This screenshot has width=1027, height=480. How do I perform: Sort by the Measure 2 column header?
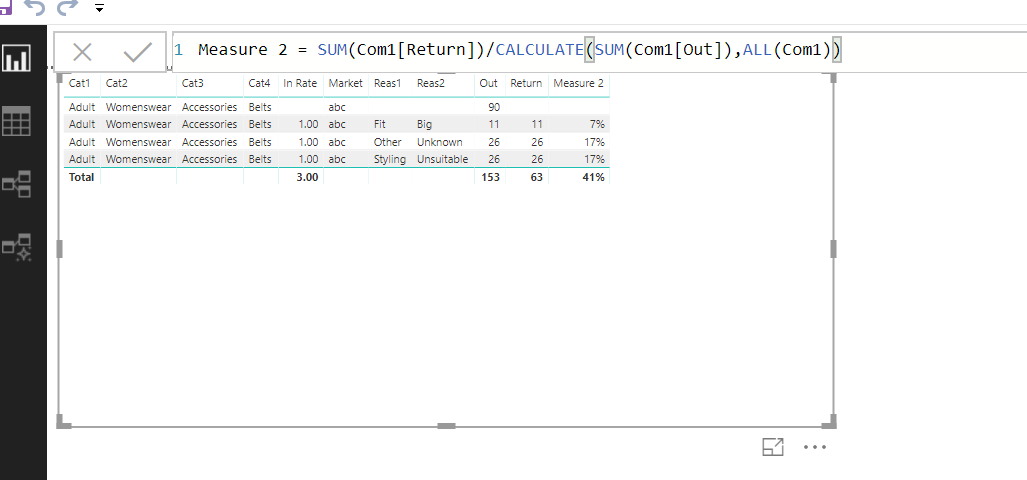pyautogui.click(x=578, y=83)
